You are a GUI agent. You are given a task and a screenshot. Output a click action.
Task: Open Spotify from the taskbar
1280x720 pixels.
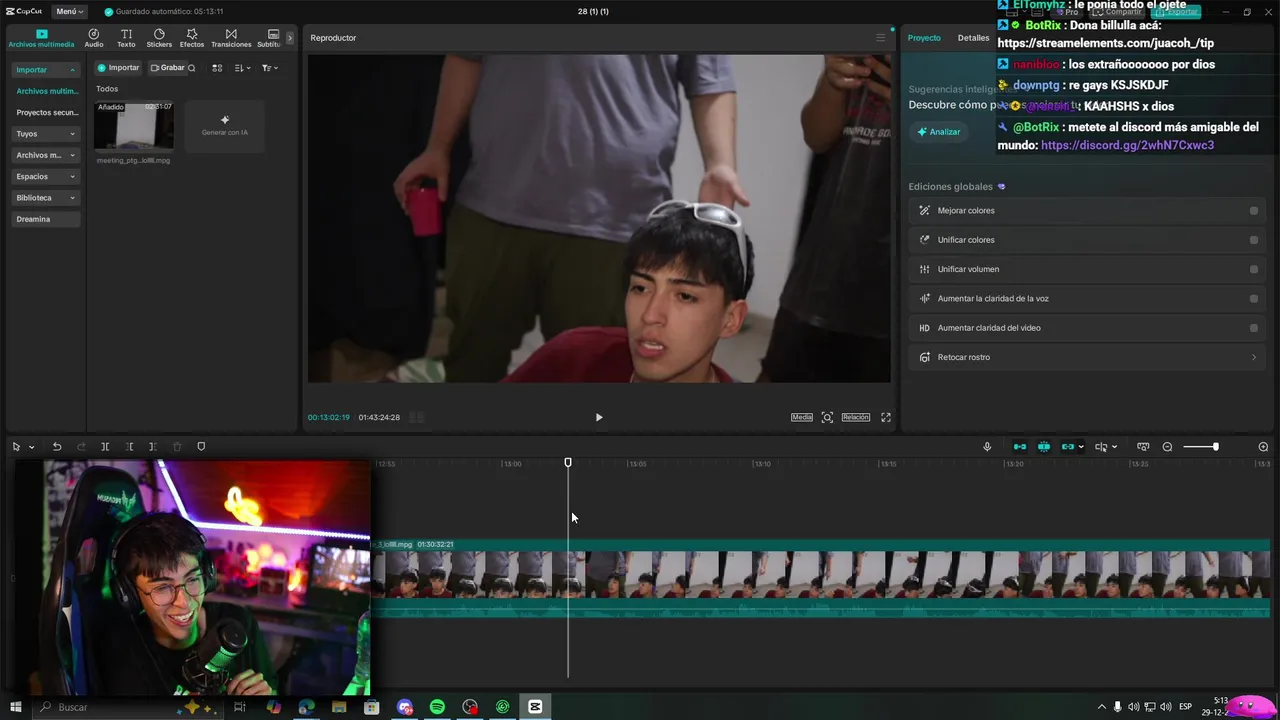437,707
